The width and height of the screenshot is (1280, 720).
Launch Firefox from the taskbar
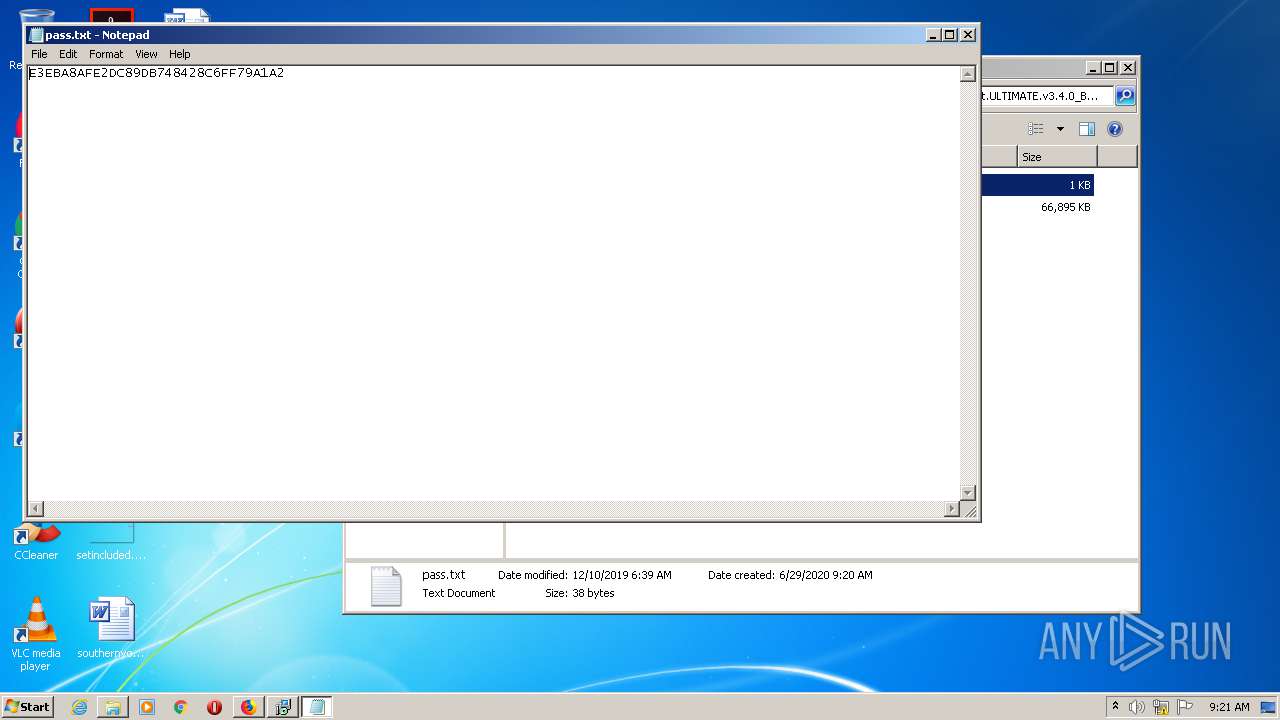click(x=248, y=707)
